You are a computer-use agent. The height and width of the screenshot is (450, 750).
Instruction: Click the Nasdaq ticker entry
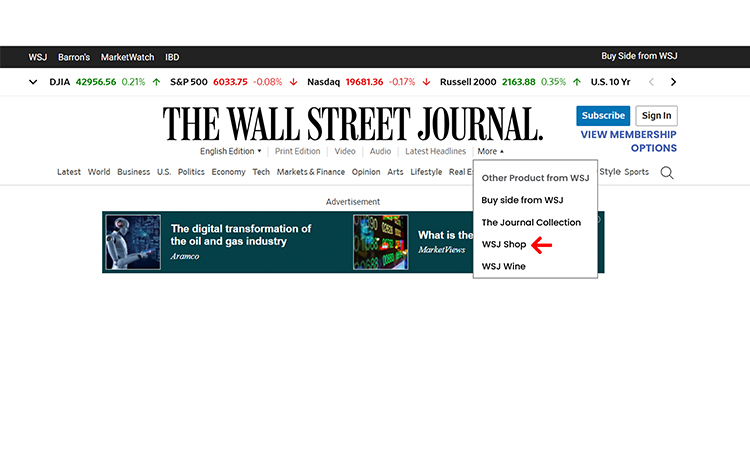(369, 82)
